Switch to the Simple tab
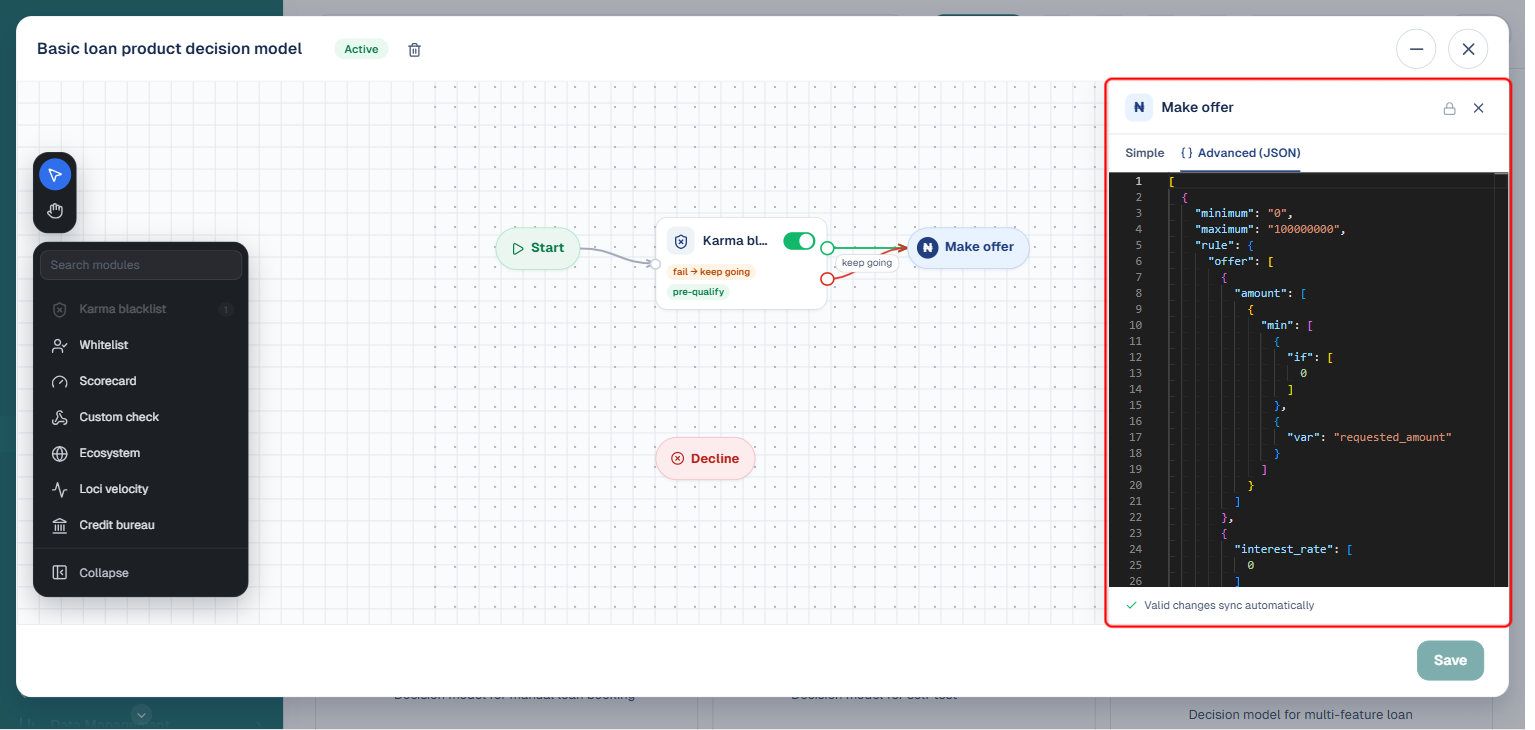 pyautogui.click(x=1145, y=153)
